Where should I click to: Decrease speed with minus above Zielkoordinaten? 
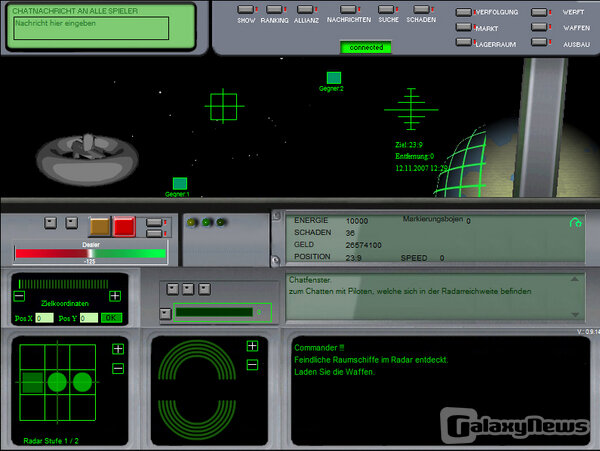coord(19,296)
